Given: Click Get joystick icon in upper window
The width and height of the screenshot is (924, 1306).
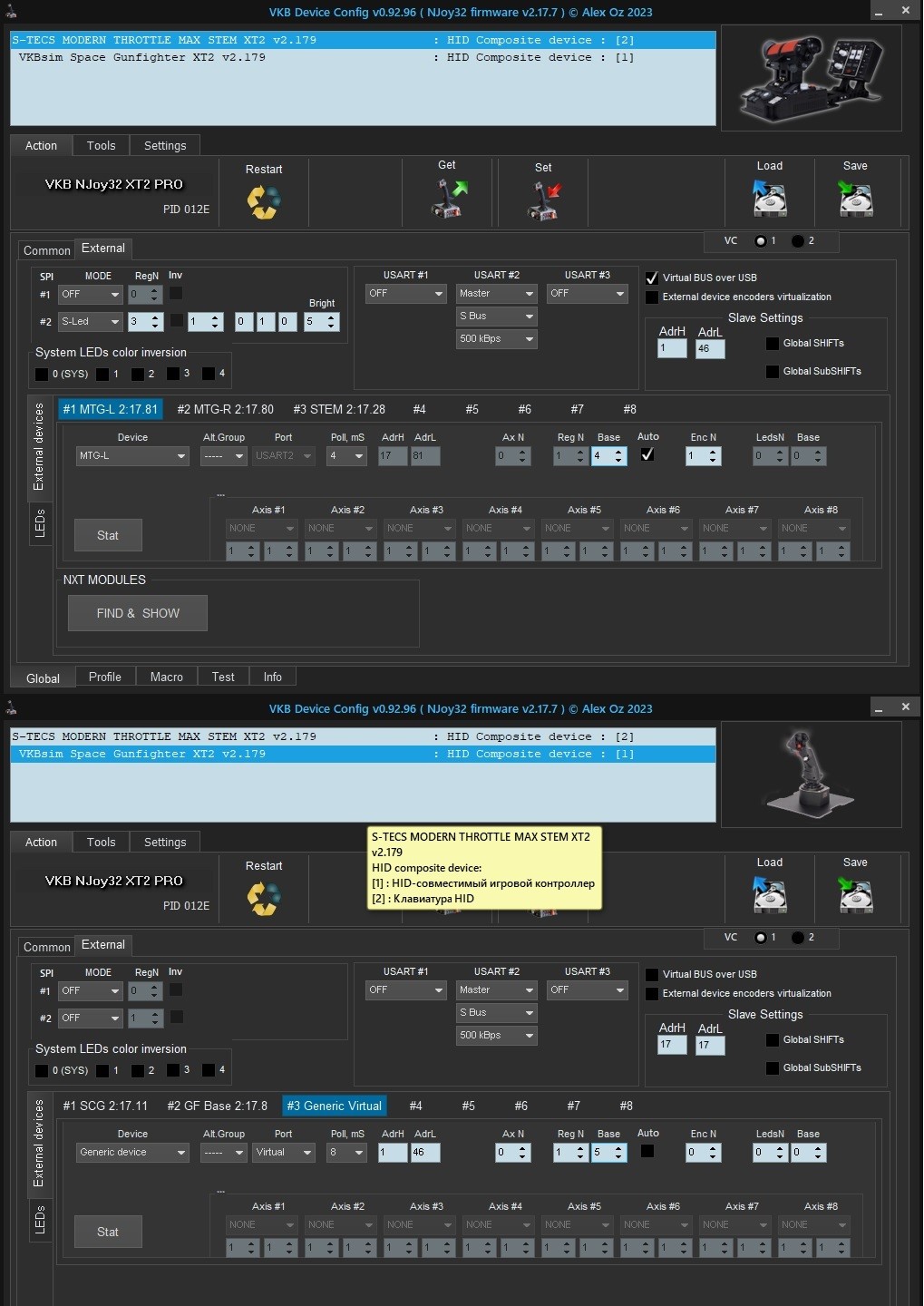Looking at the screenshot, I should (448, 199).
